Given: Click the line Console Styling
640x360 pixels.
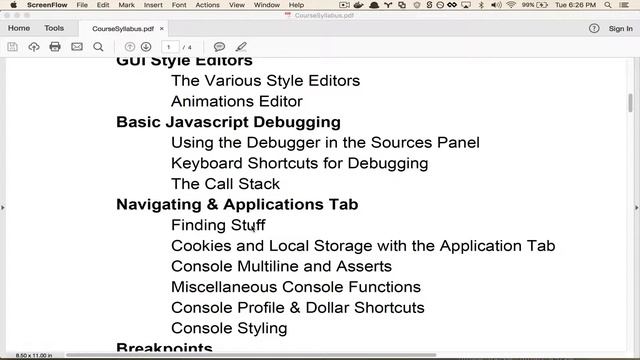Looking at the screenshot, I should click(229, 328).
